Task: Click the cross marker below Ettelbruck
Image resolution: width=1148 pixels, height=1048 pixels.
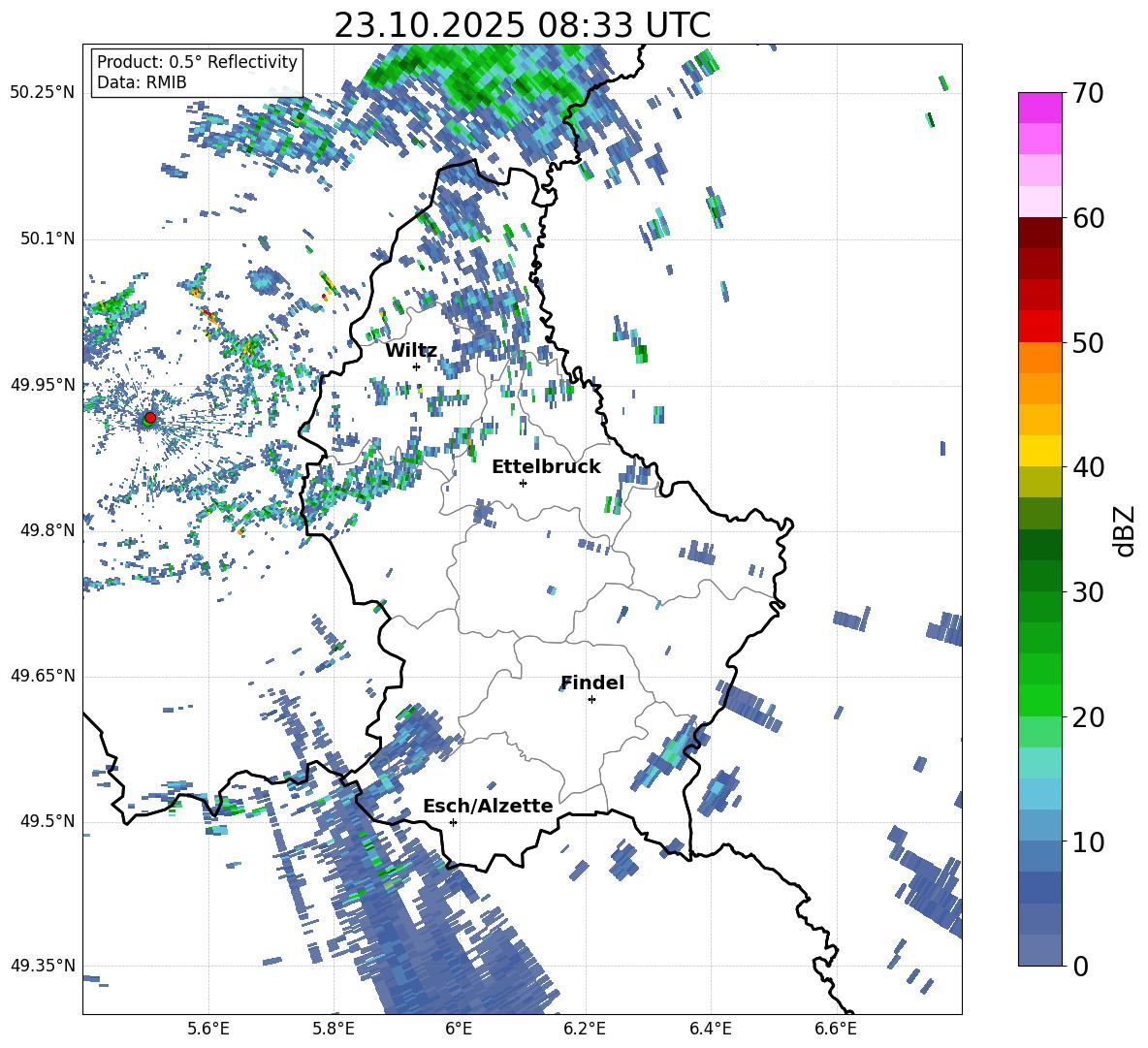Action: click(x=523, y=483)
